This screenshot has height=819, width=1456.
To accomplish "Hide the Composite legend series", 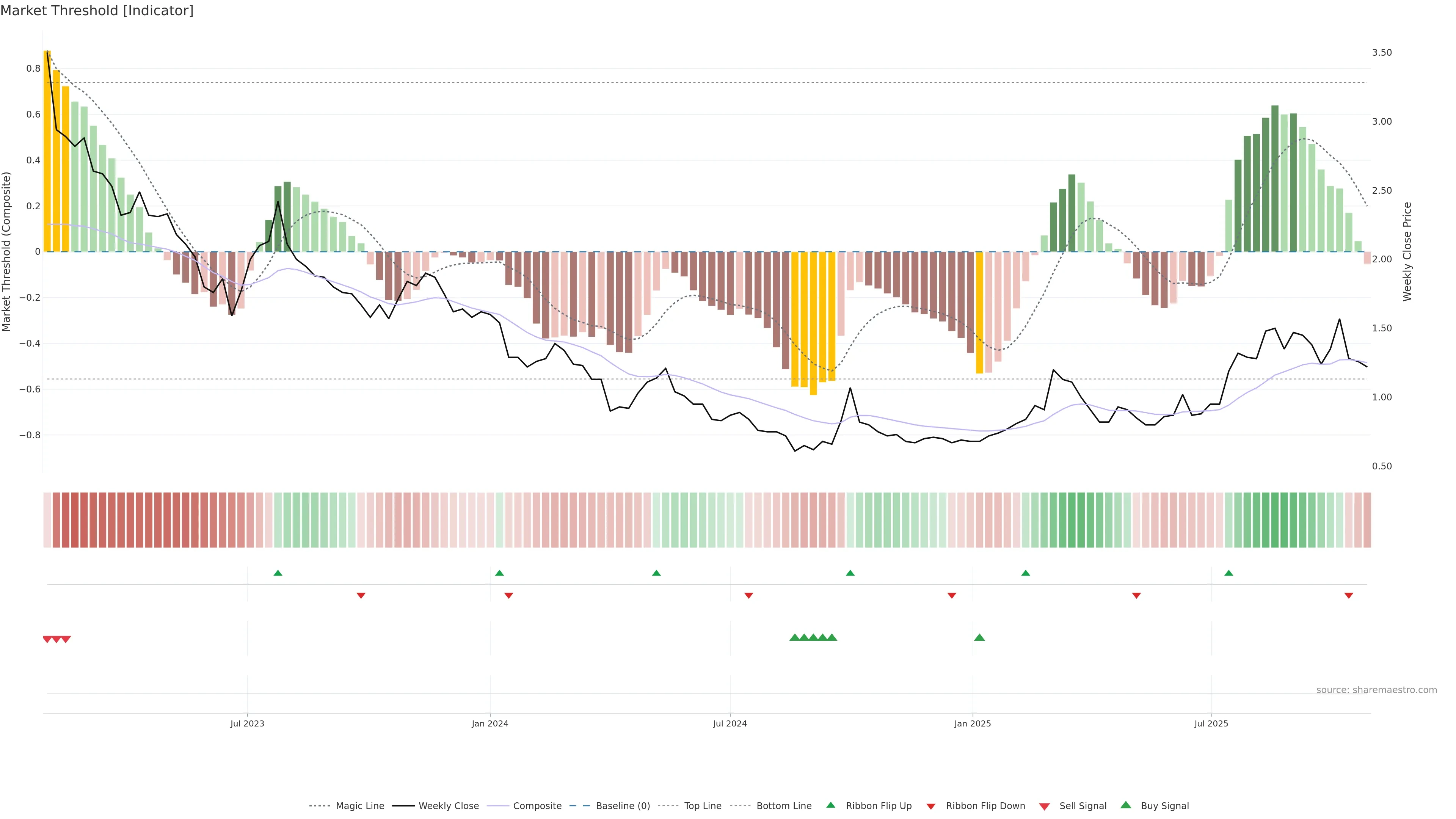I will point(537,806).
